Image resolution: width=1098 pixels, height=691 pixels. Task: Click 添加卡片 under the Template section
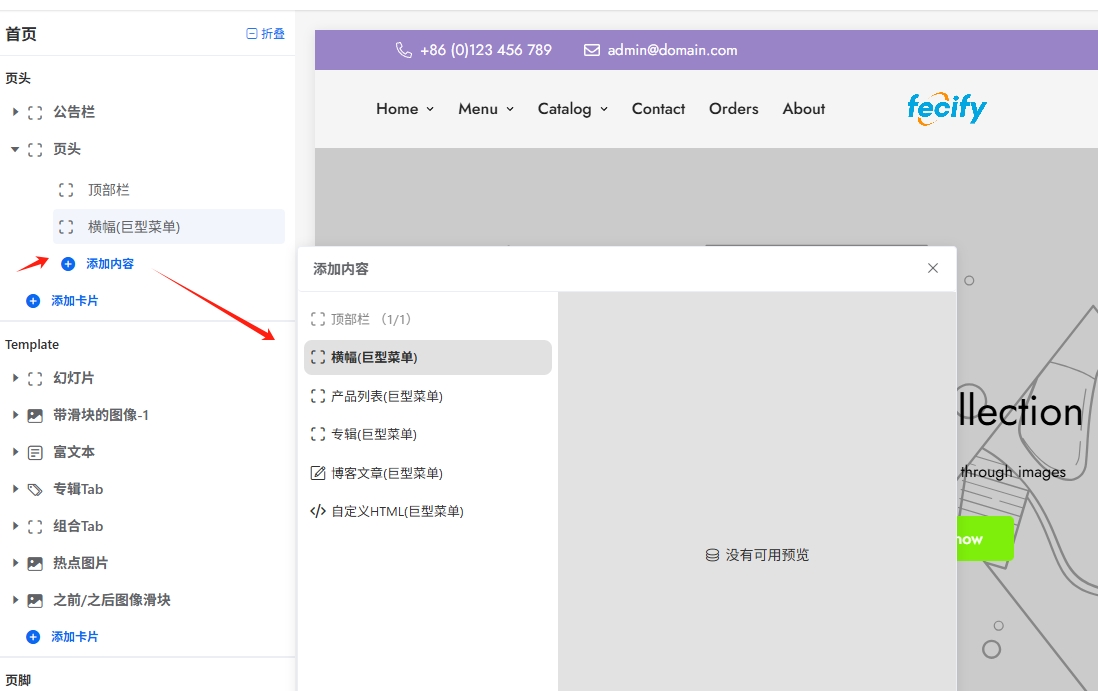click(x=74, y=637)
